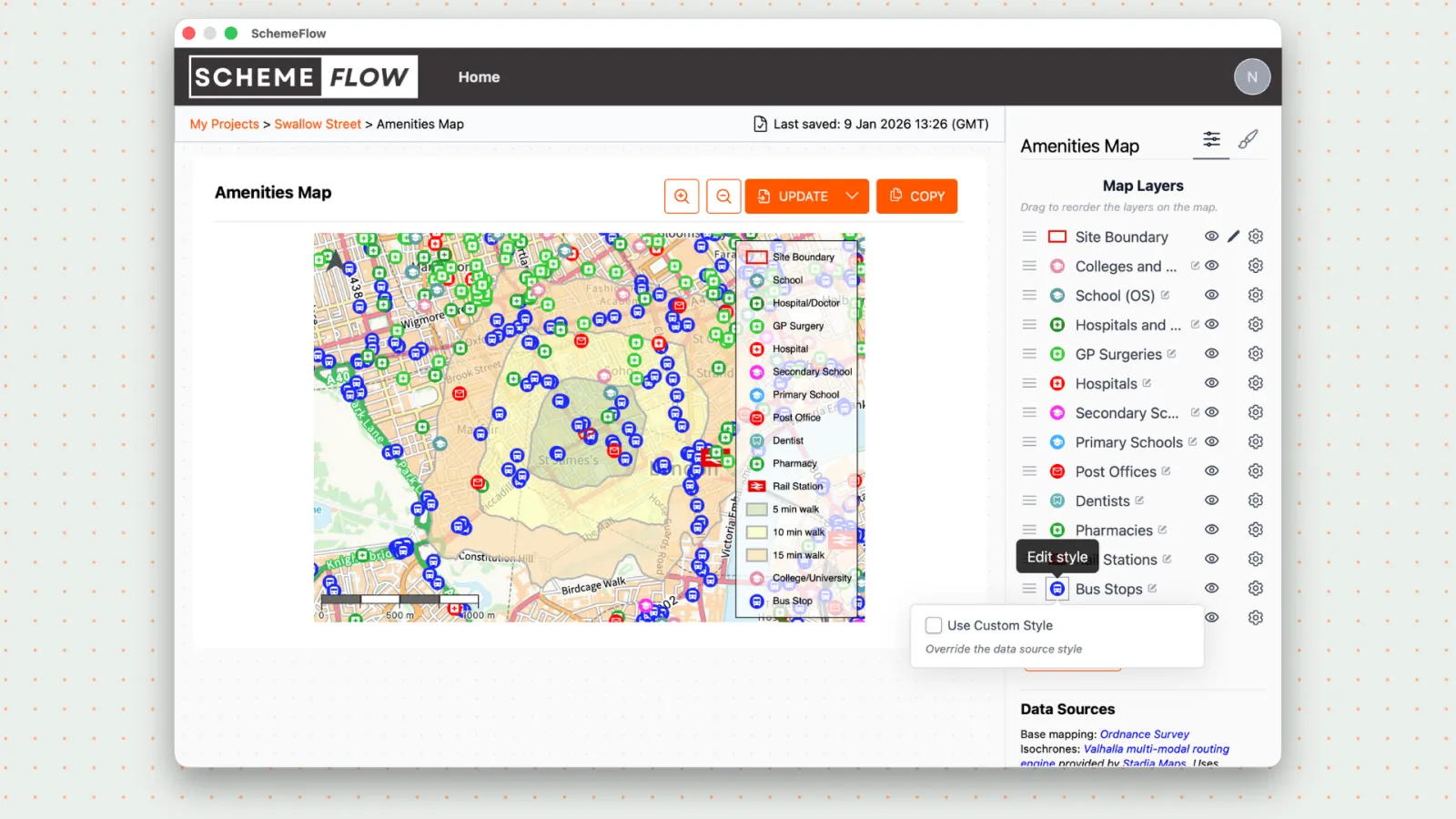Go to the Home menu item
The image size is (1456, 819).
[479, 77]
